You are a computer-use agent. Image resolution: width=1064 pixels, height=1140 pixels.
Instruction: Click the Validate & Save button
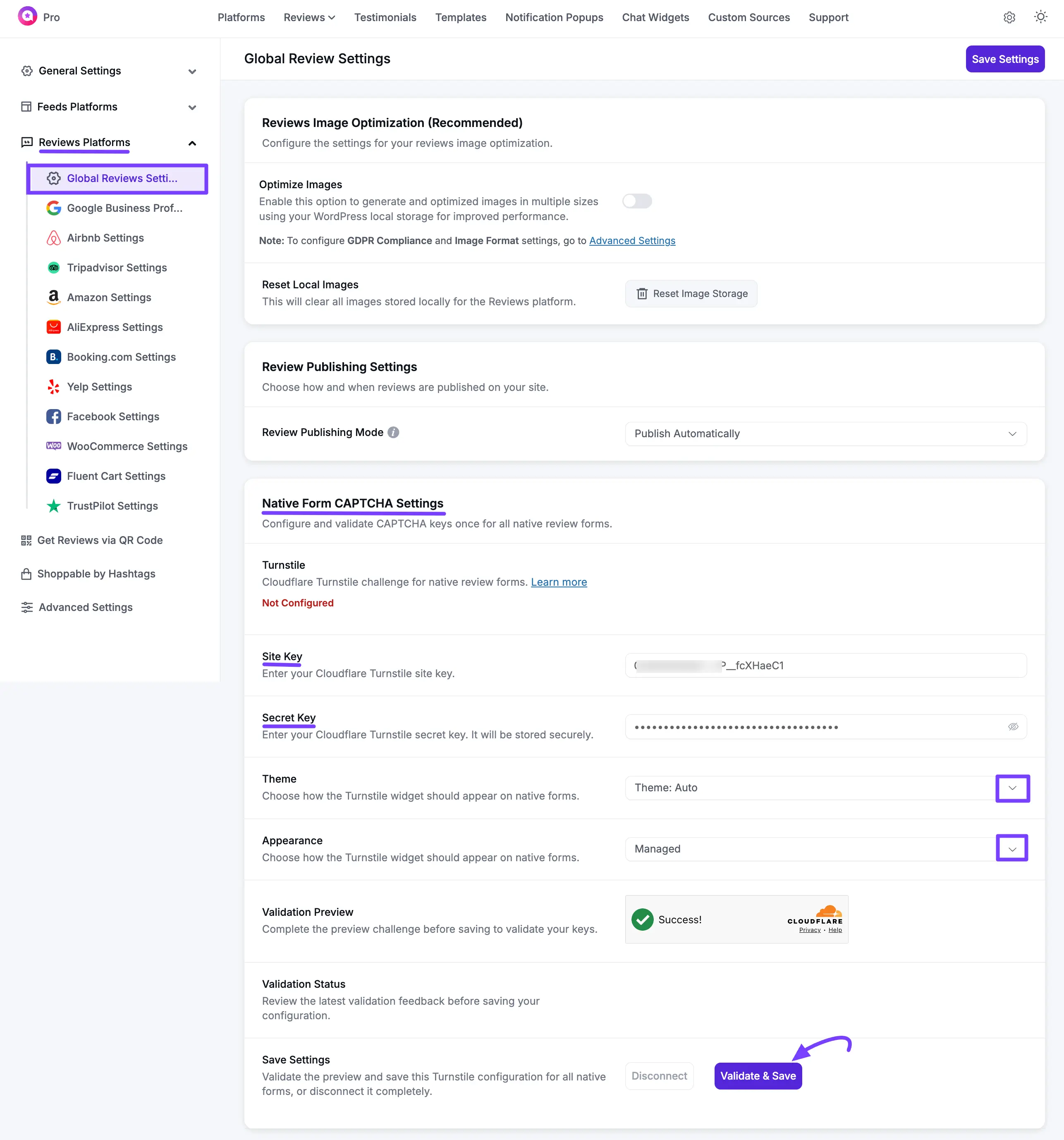pos(758,1076)
